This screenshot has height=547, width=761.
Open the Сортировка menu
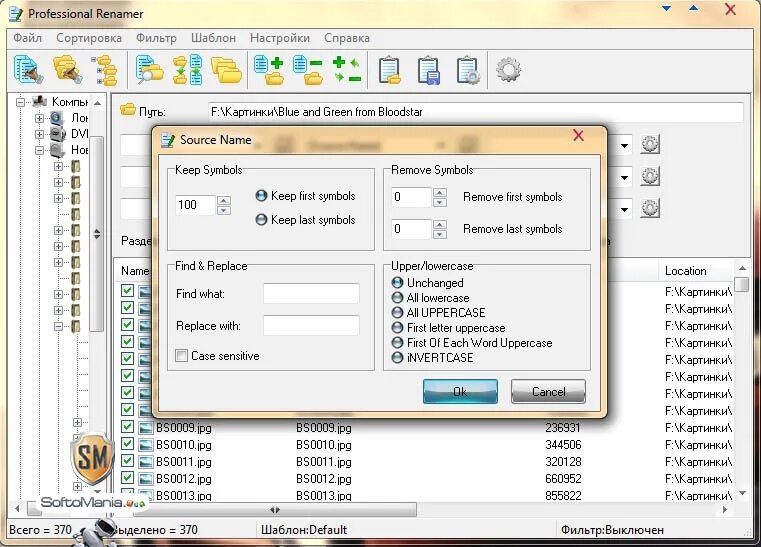pos(89,38)
